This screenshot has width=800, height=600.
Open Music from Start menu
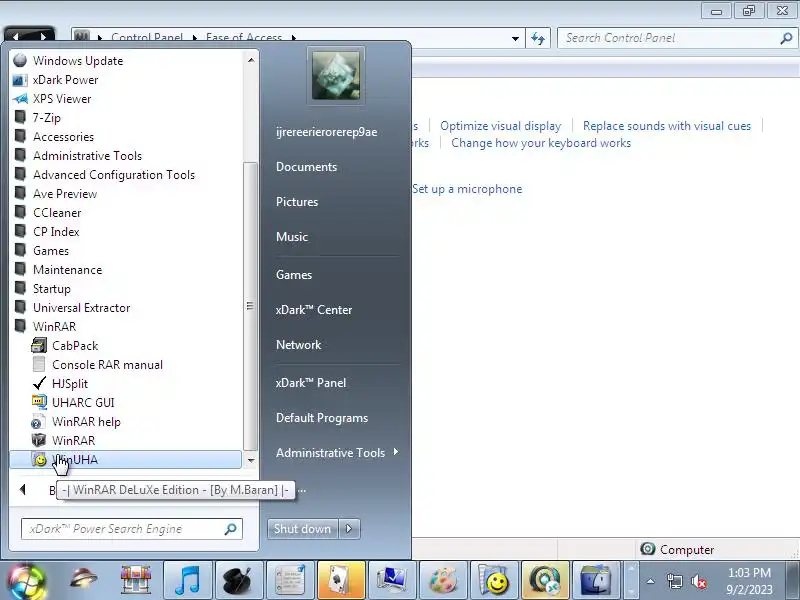tap(292, 237)
